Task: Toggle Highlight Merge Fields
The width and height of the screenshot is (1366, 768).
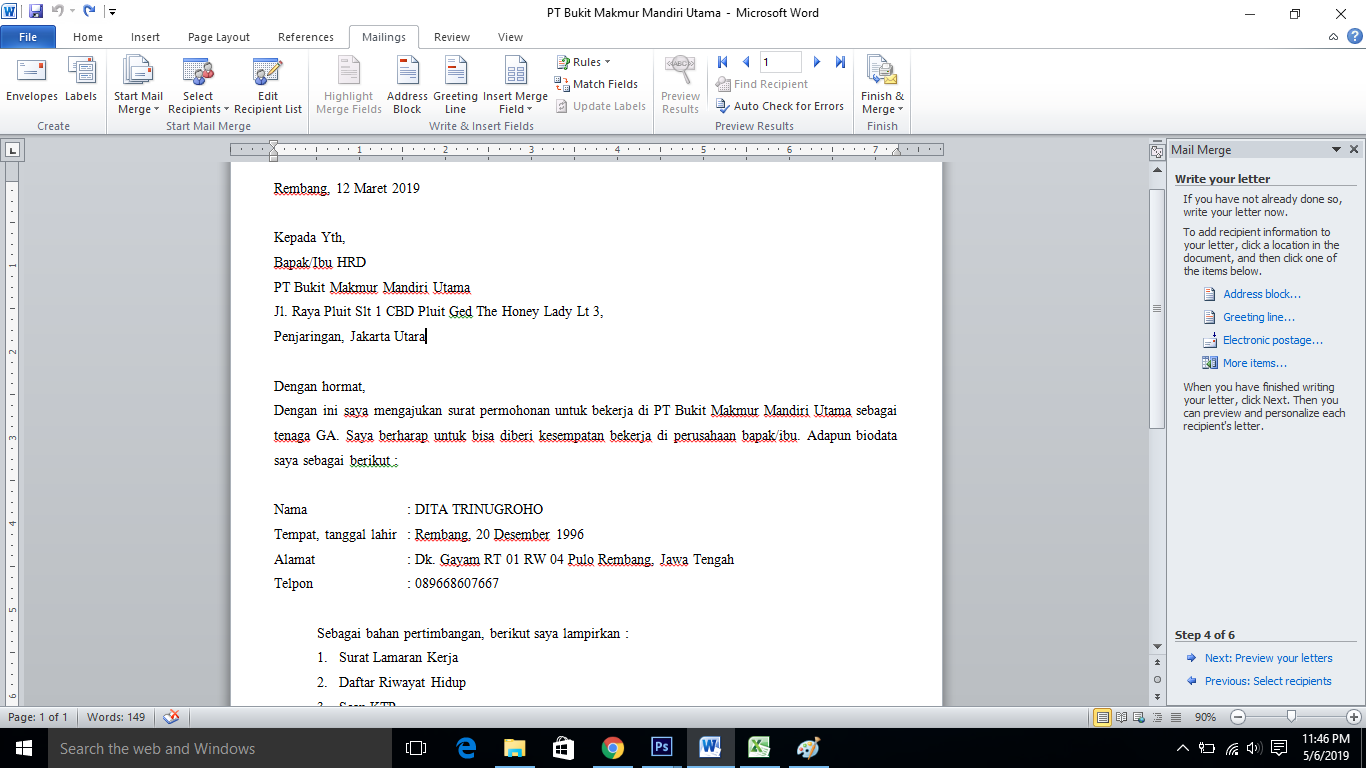Action: point(348,84)
